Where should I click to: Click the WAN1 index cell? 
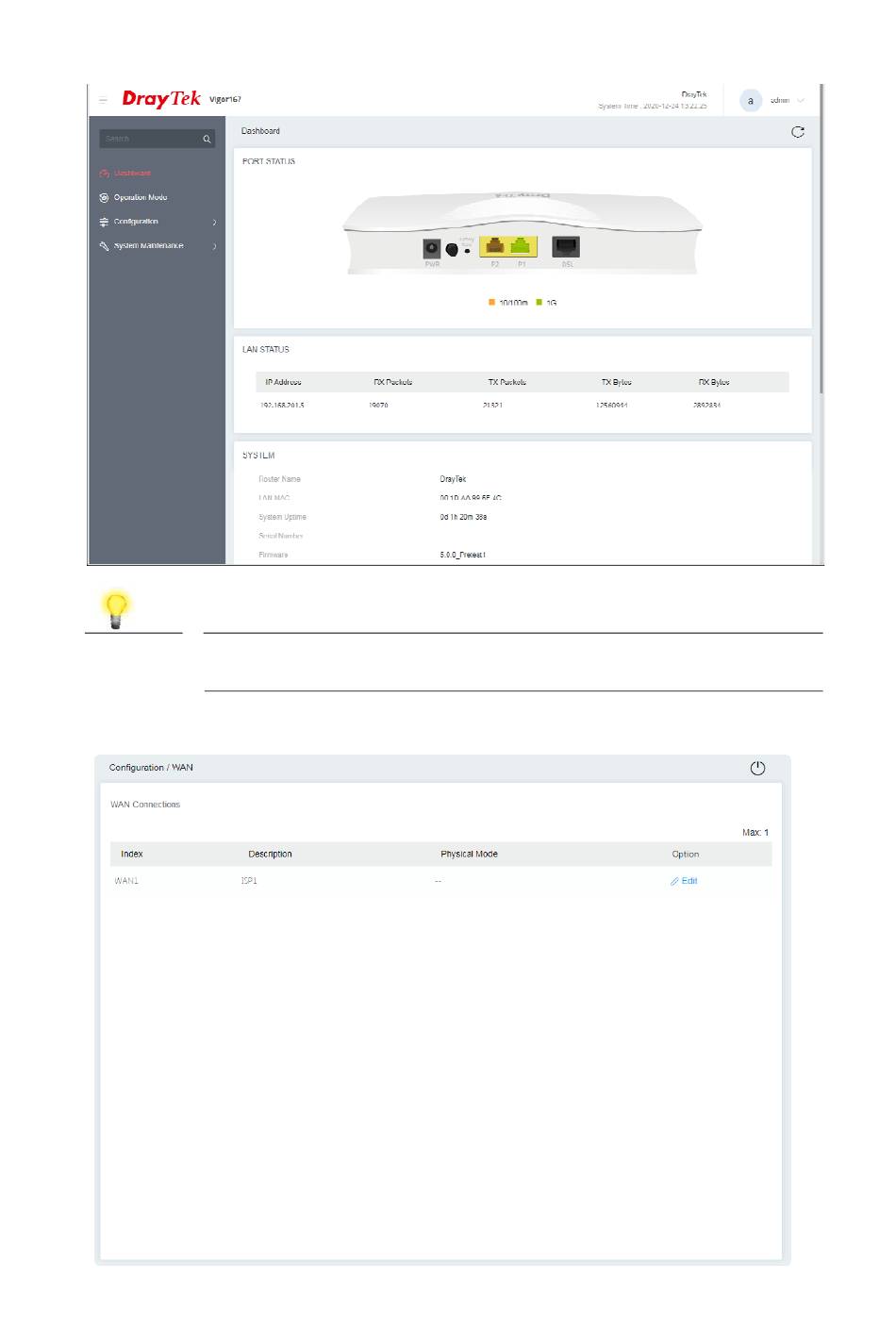126,881
